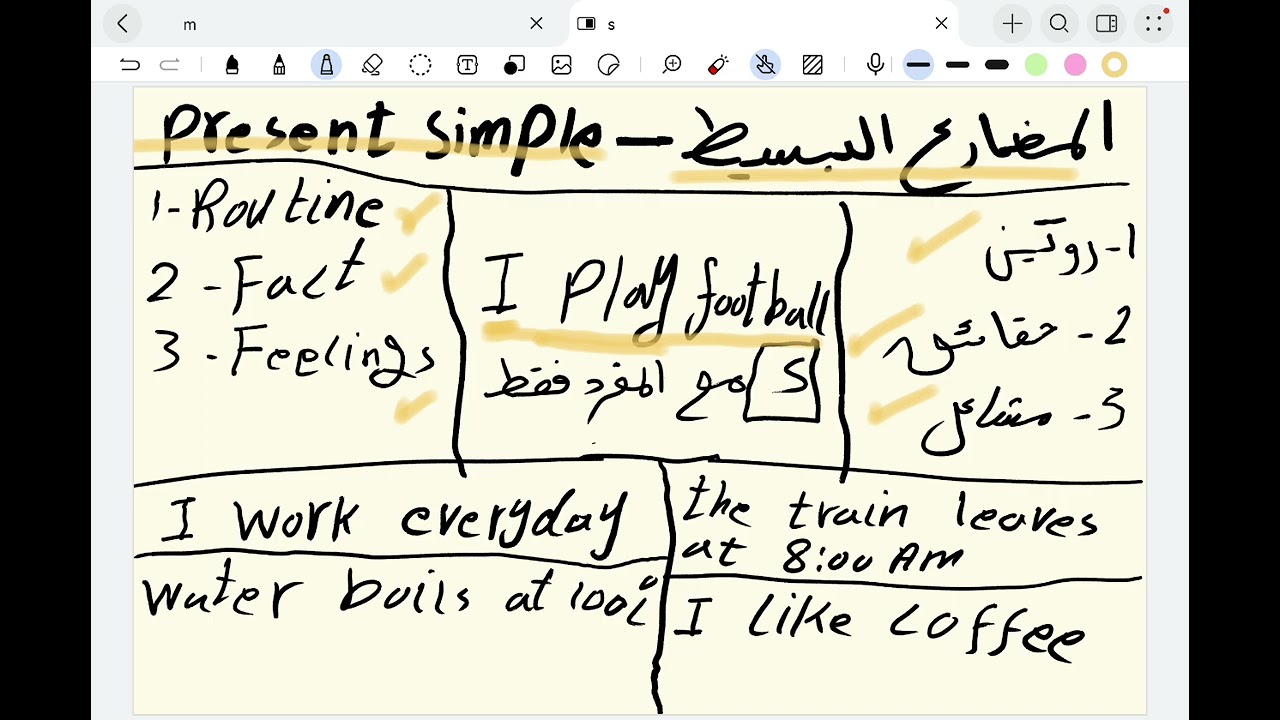Select the Lasso selection tool
The height and width of the screenshot is (720, 1280).
point(420,65)
